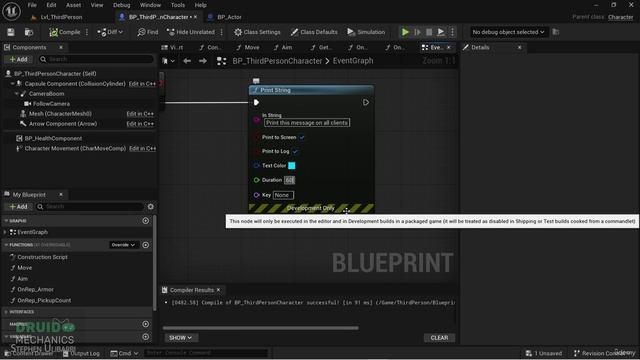Close the Components panel
Screen dimensions: 640x360
[x=61, y=47]
